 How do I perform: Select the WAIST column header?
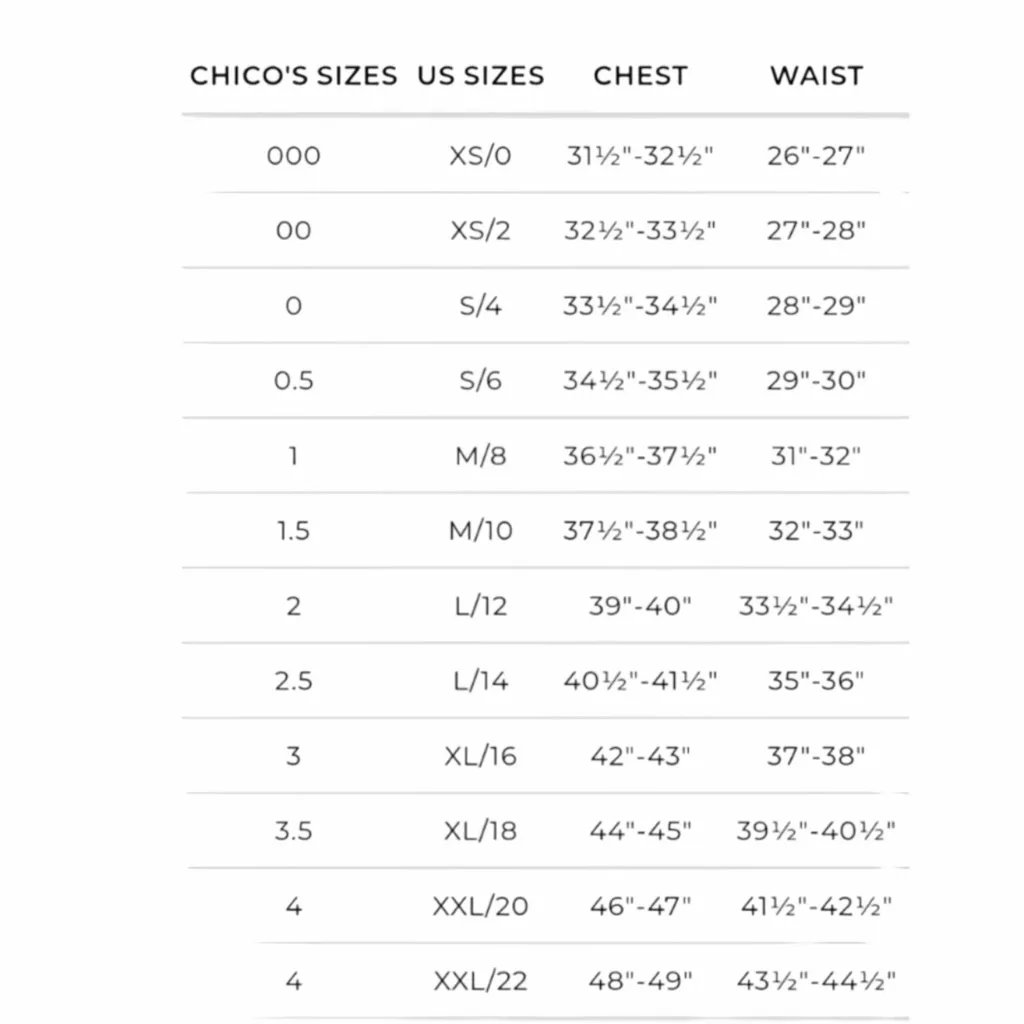[x=816, y=76]
